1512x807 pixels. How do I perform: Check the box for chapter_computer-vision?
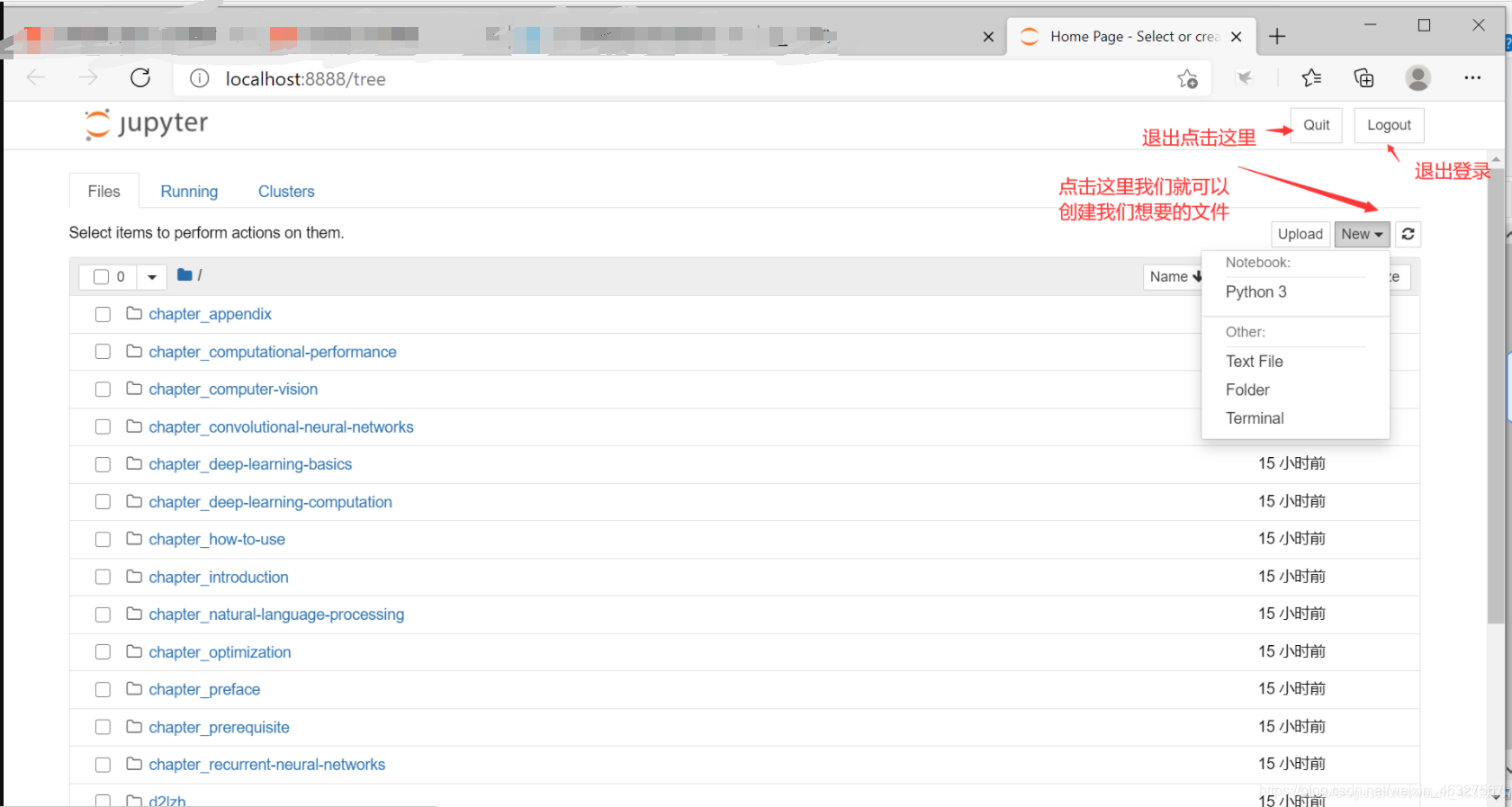pyautogui.click(x=103, y=390)
